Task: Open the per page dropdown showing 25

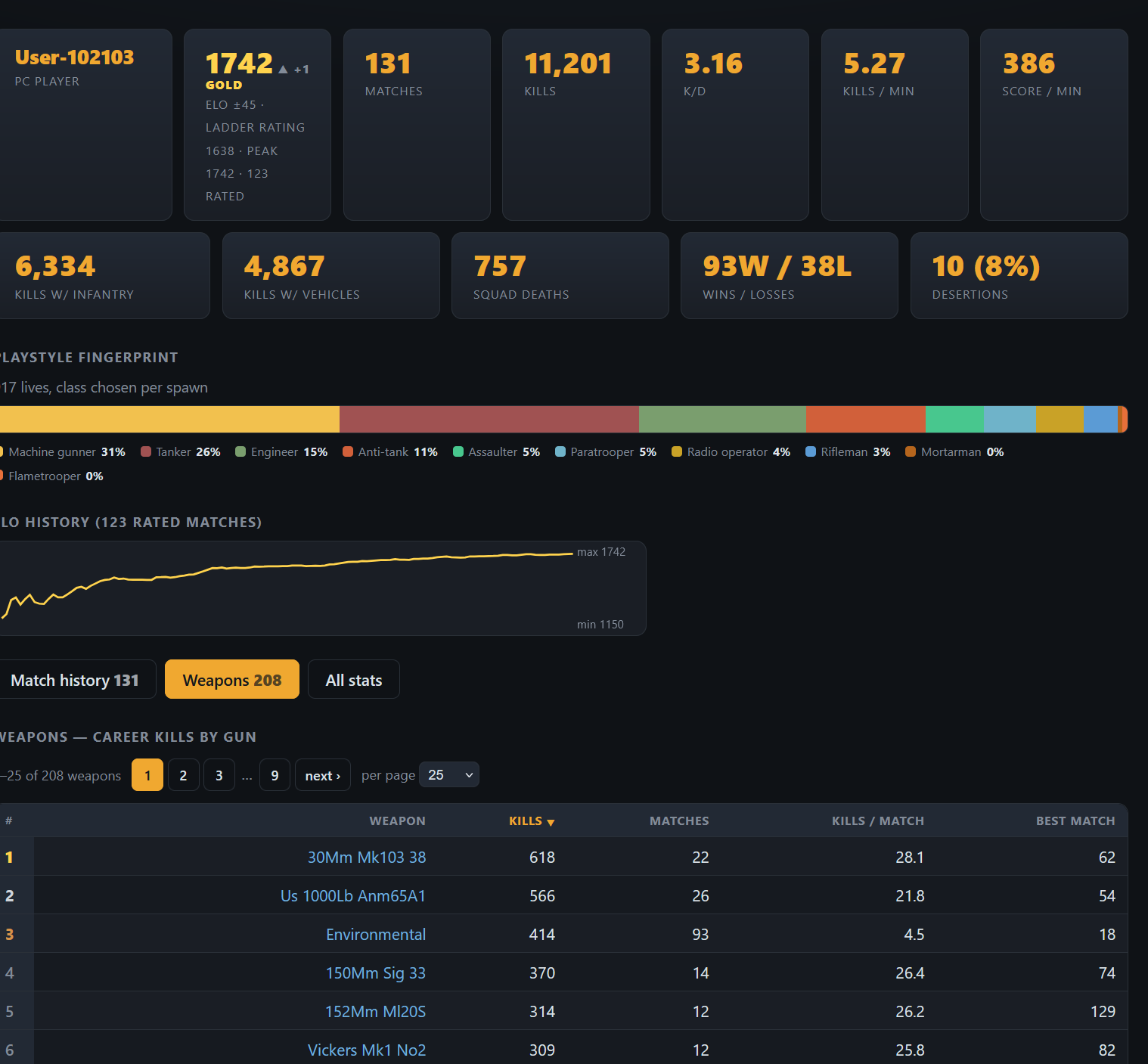Action: (449, 775)
